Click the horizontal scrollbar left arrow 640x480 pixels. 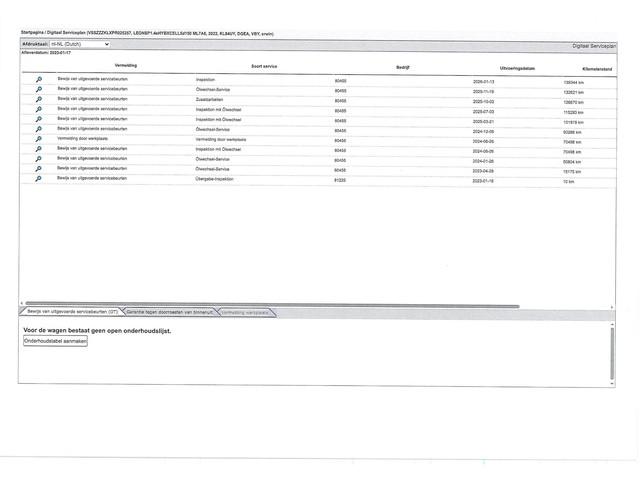(22, 303)
